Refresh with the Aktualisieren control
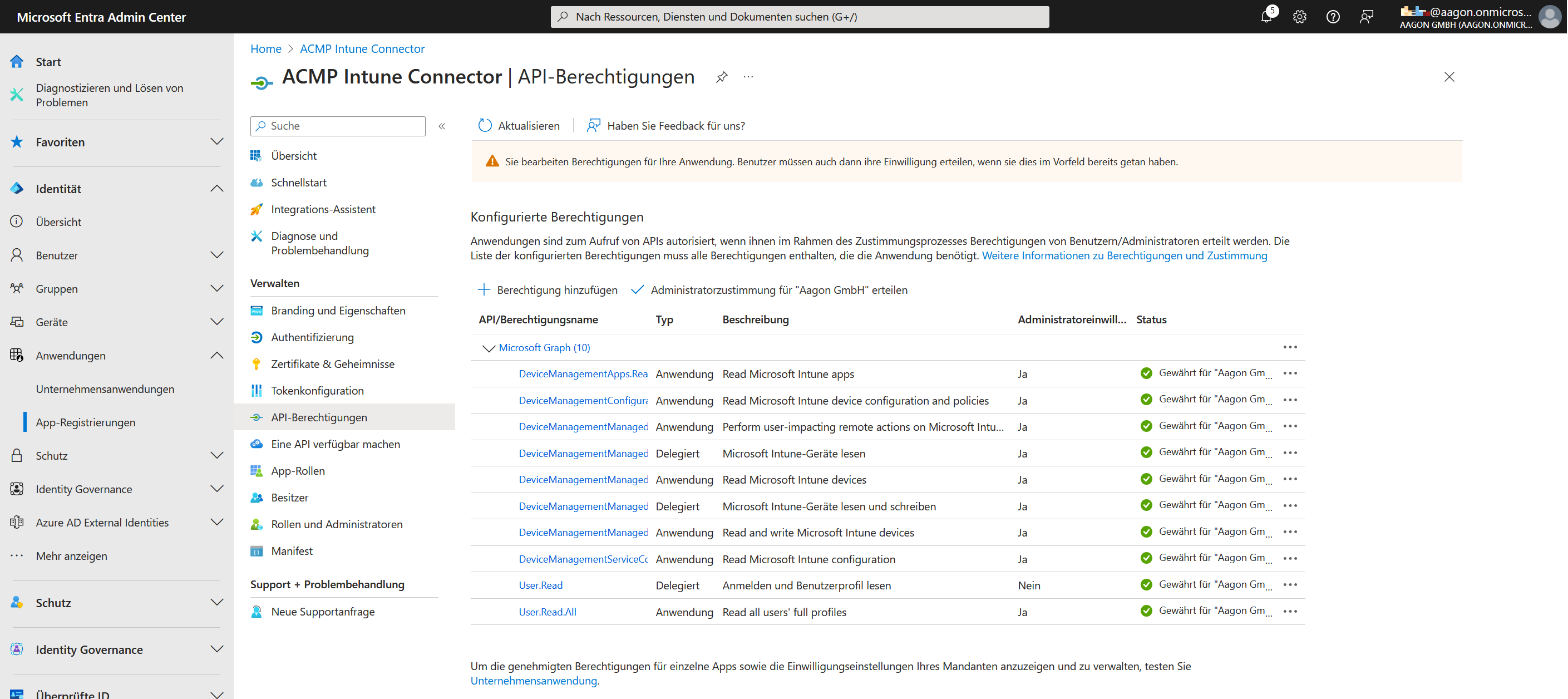 519,125
